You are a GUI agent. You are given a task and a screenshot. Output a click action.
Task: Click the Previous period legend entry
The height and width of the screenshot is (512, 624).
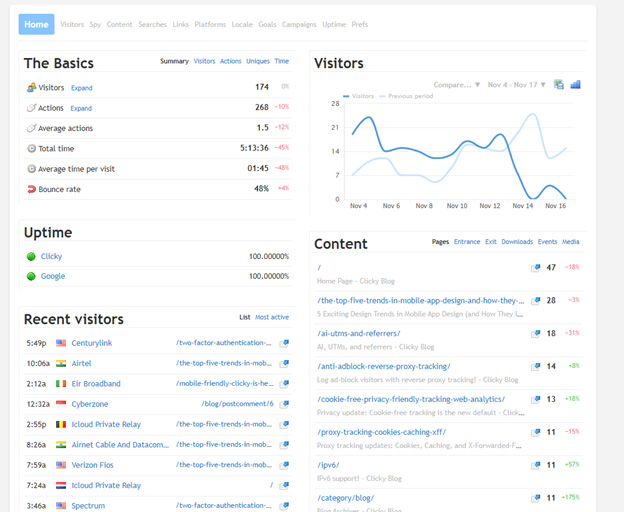[x=406, y=96]
